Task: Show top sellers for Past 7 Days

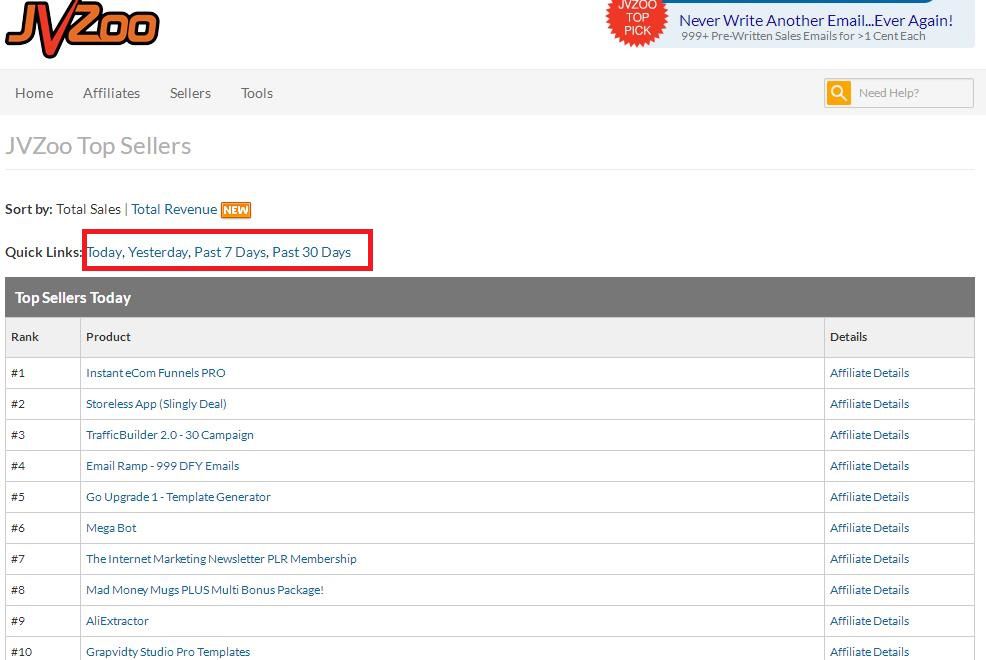Action: click(230, 252)
